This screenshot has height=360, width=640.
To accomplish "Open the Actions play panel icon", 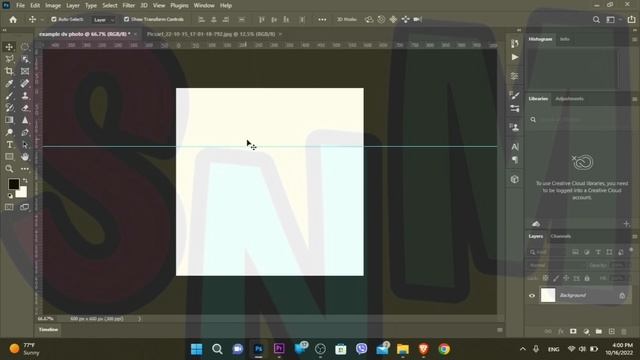I will (x=515, y=57).
